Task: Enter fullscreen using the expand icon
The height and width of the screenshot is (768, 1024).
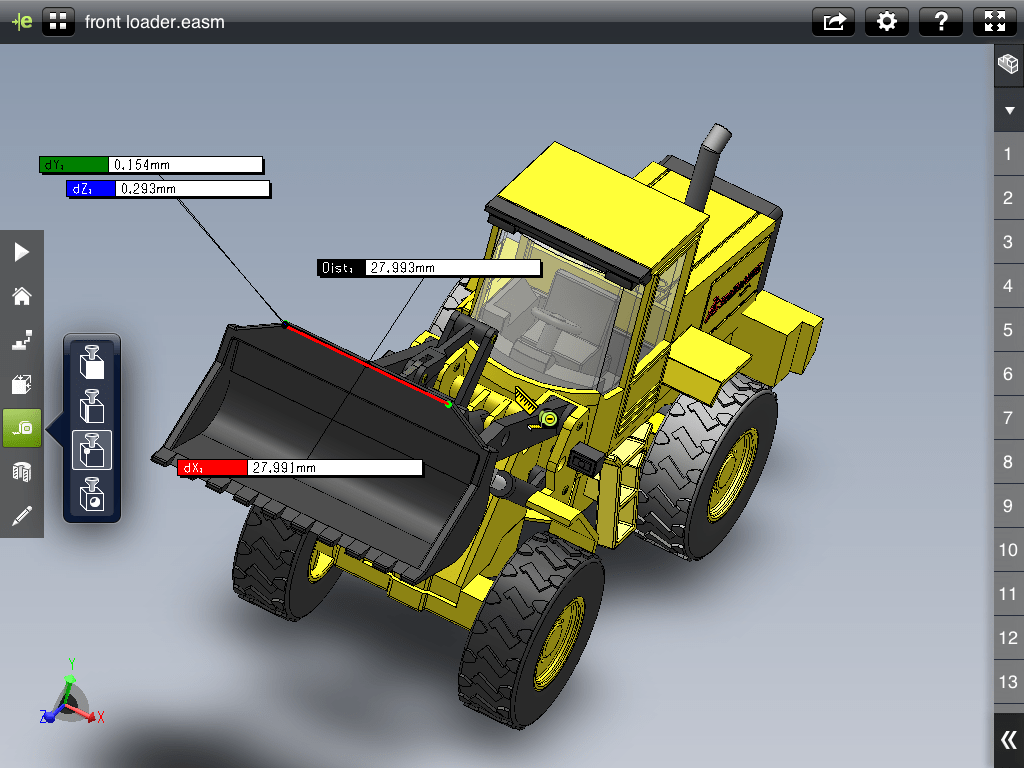Action: (x=994, y=21)
